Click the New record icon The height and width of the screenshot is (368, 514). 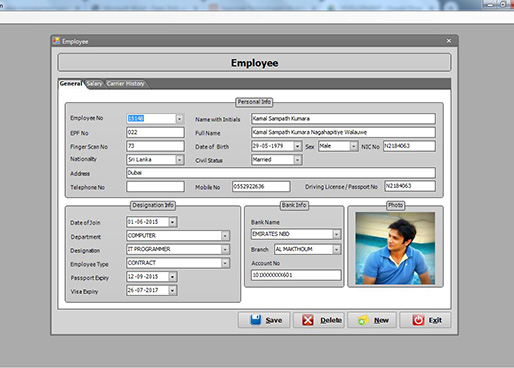coord(363,320)
